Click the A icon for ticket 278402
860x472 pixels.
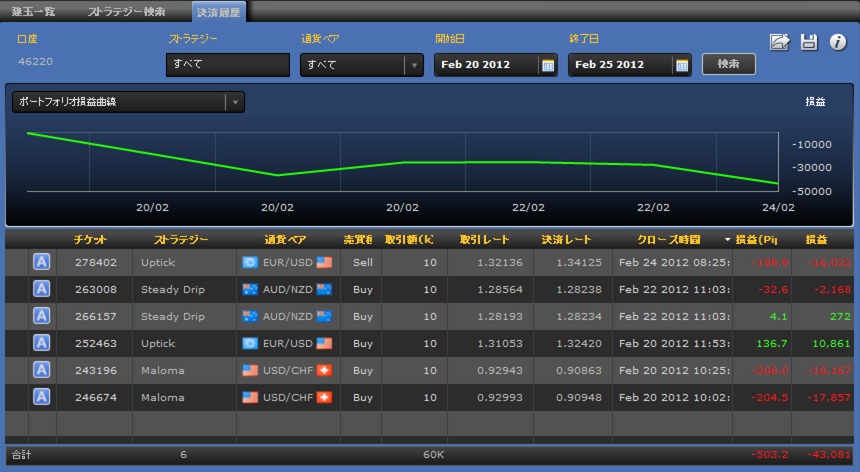42,262
